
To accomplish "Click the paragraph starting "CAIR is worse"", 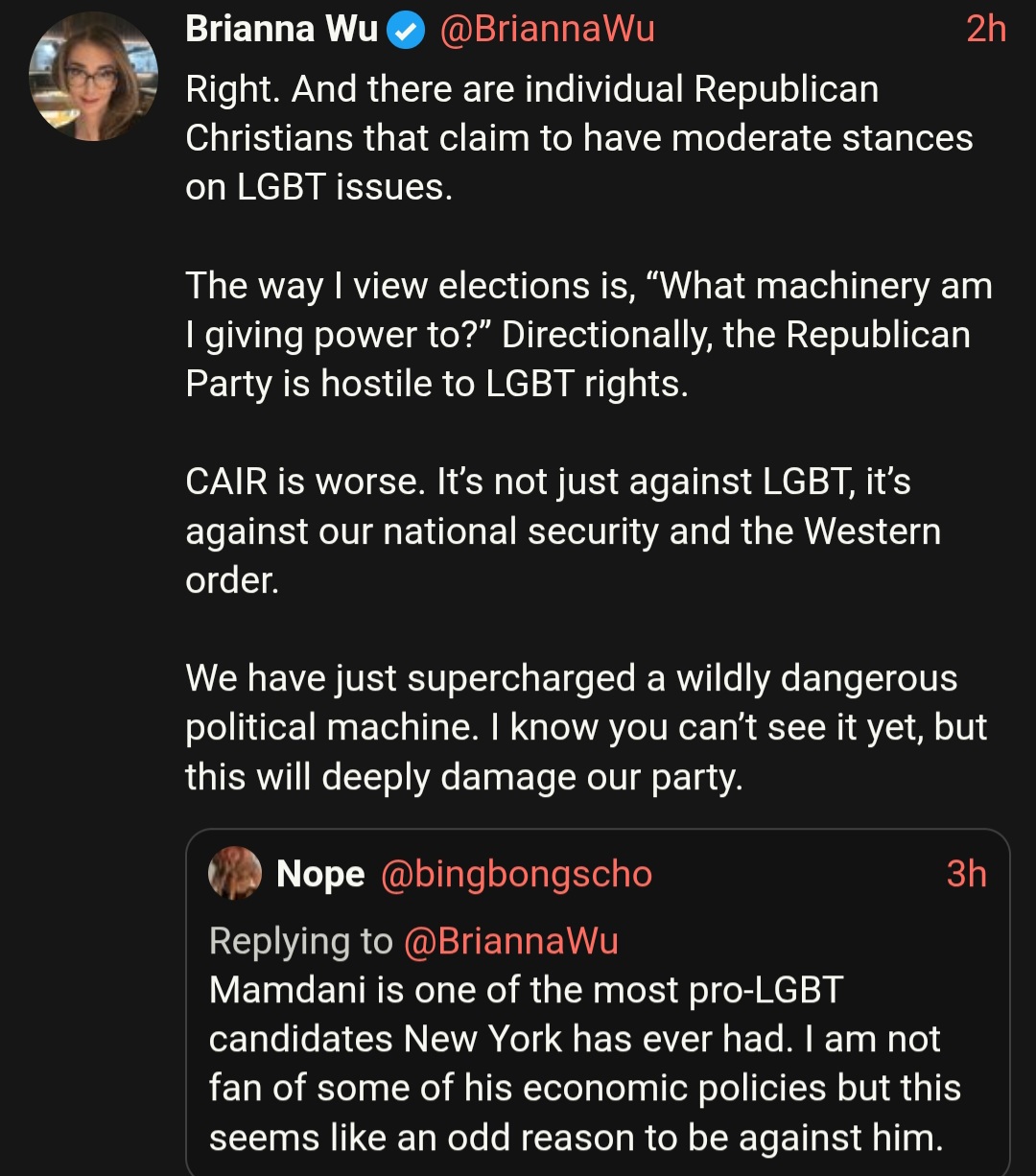I will tap(562, 530).
